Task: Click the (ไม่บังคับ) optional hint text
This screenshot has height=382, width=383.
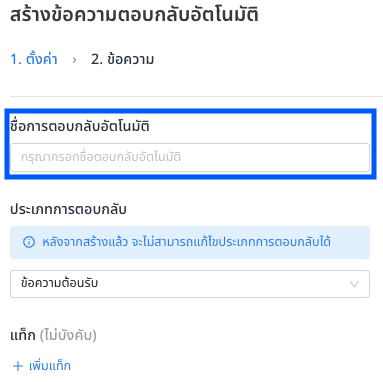Action: [68, 335]
